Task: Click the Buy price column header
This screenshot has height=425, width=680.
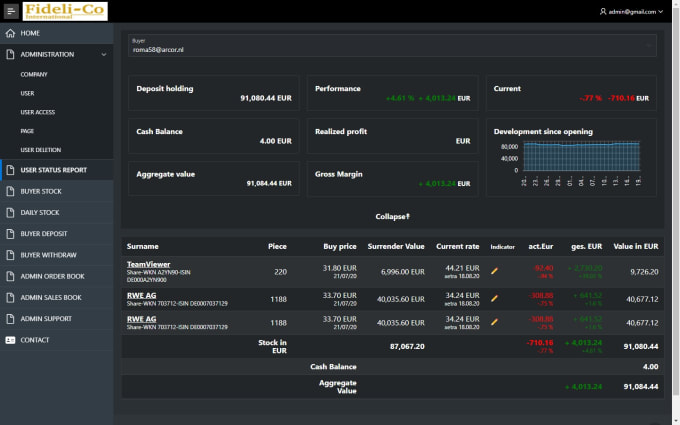Action: tap(340, 246)
